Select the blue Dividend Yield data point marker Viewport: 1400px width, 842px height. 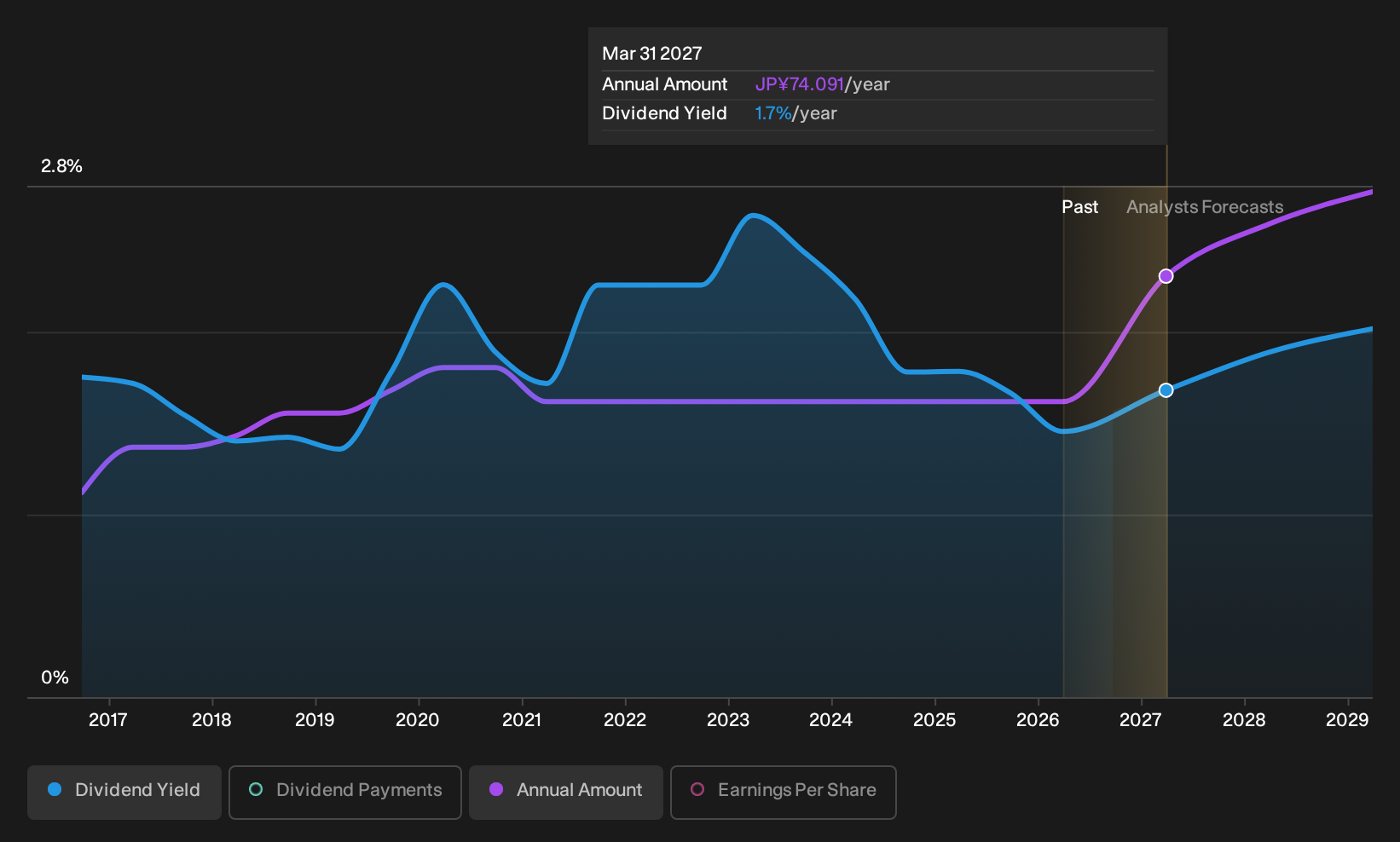1166,390
